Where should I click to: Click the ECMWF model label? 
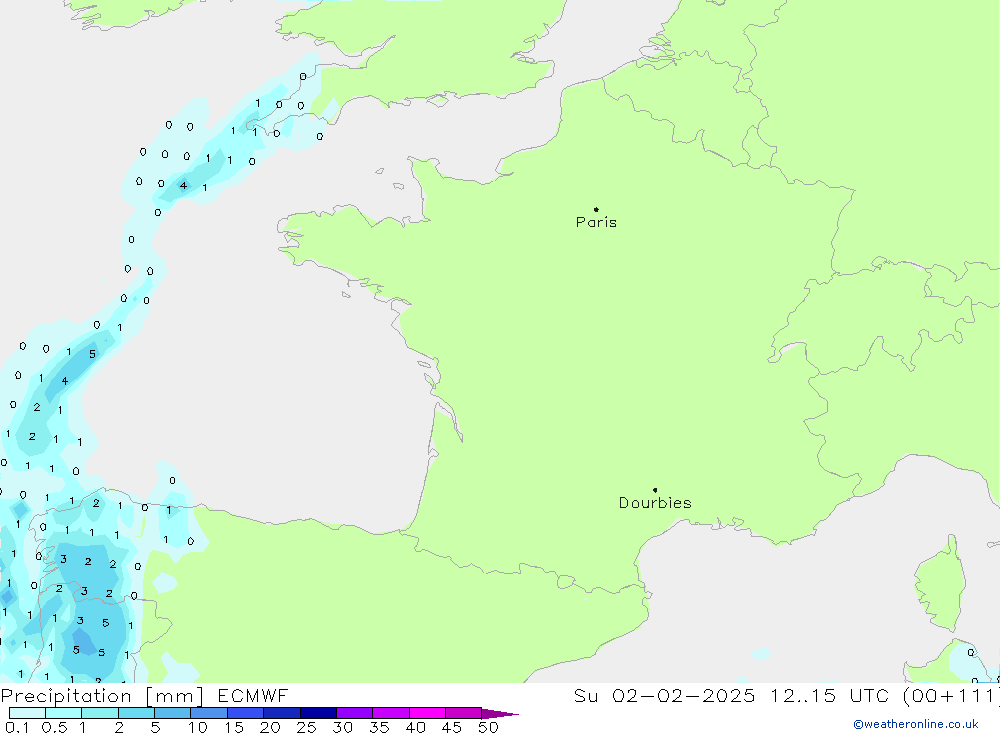(x=253, y=696)
